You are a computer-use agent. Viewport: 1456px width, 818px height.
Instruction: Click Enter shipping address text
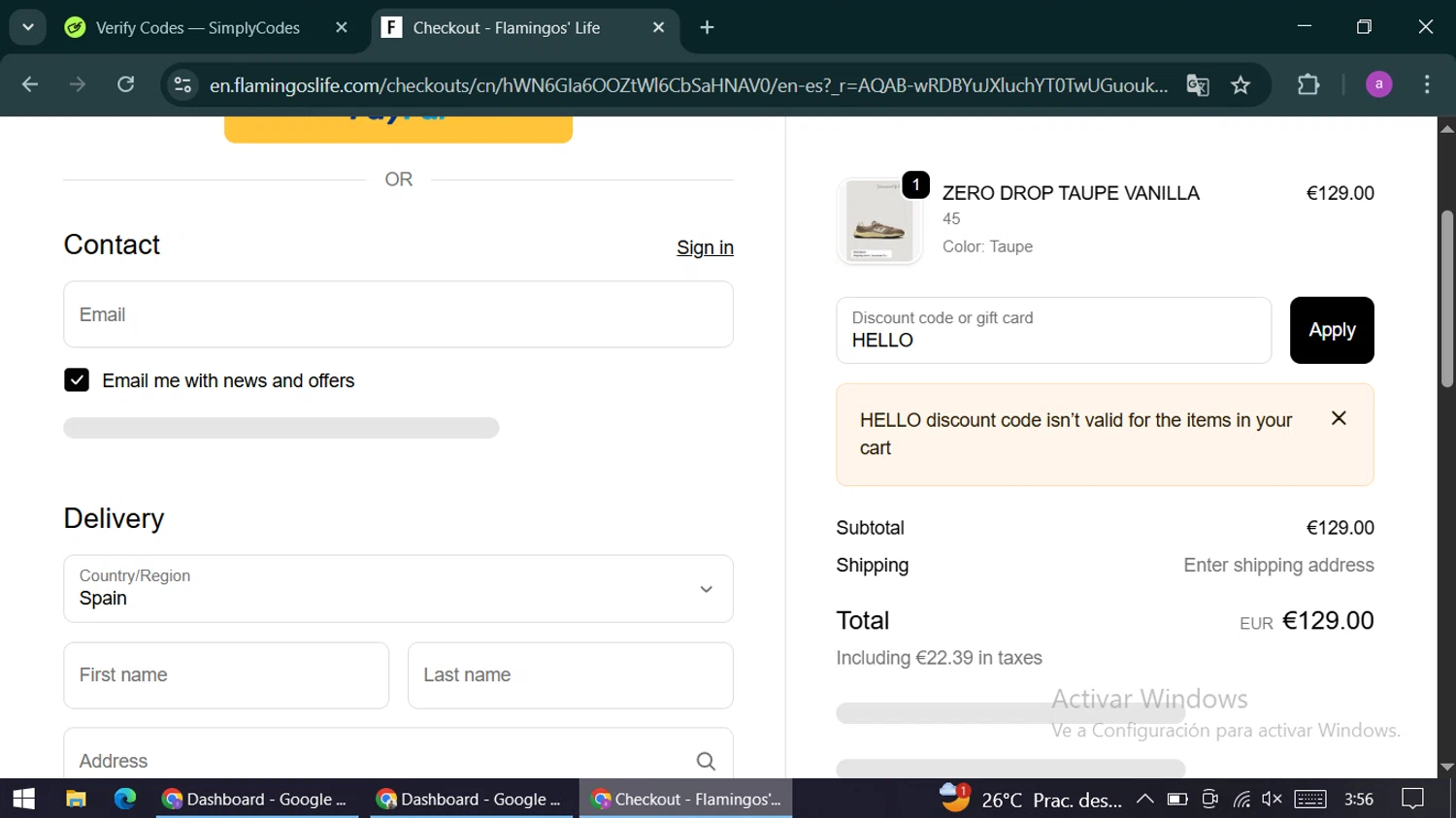point(1278,566)
